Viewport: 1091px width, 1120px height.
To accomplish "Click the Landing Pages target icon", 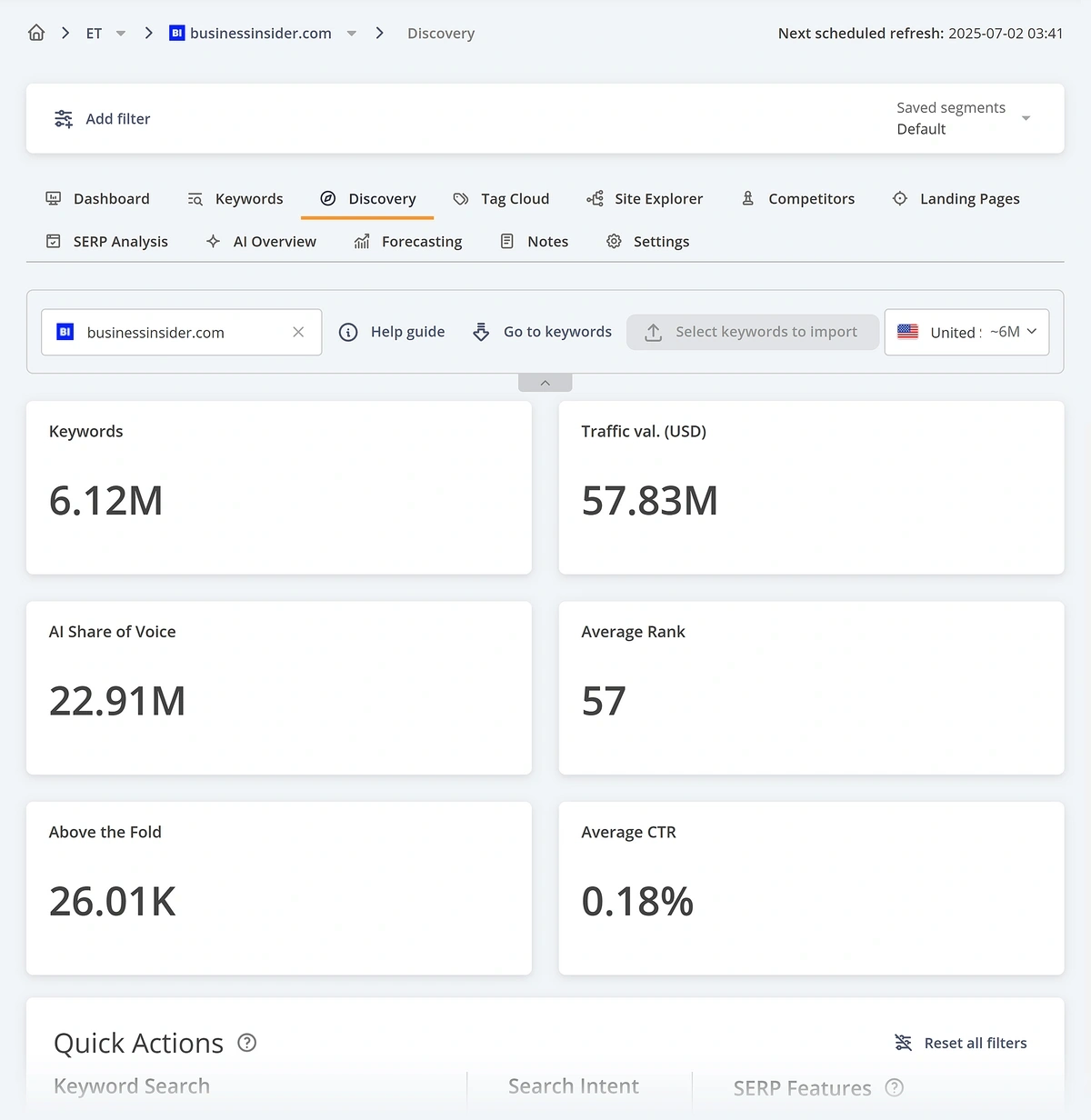I will click(x=900, y=198).
